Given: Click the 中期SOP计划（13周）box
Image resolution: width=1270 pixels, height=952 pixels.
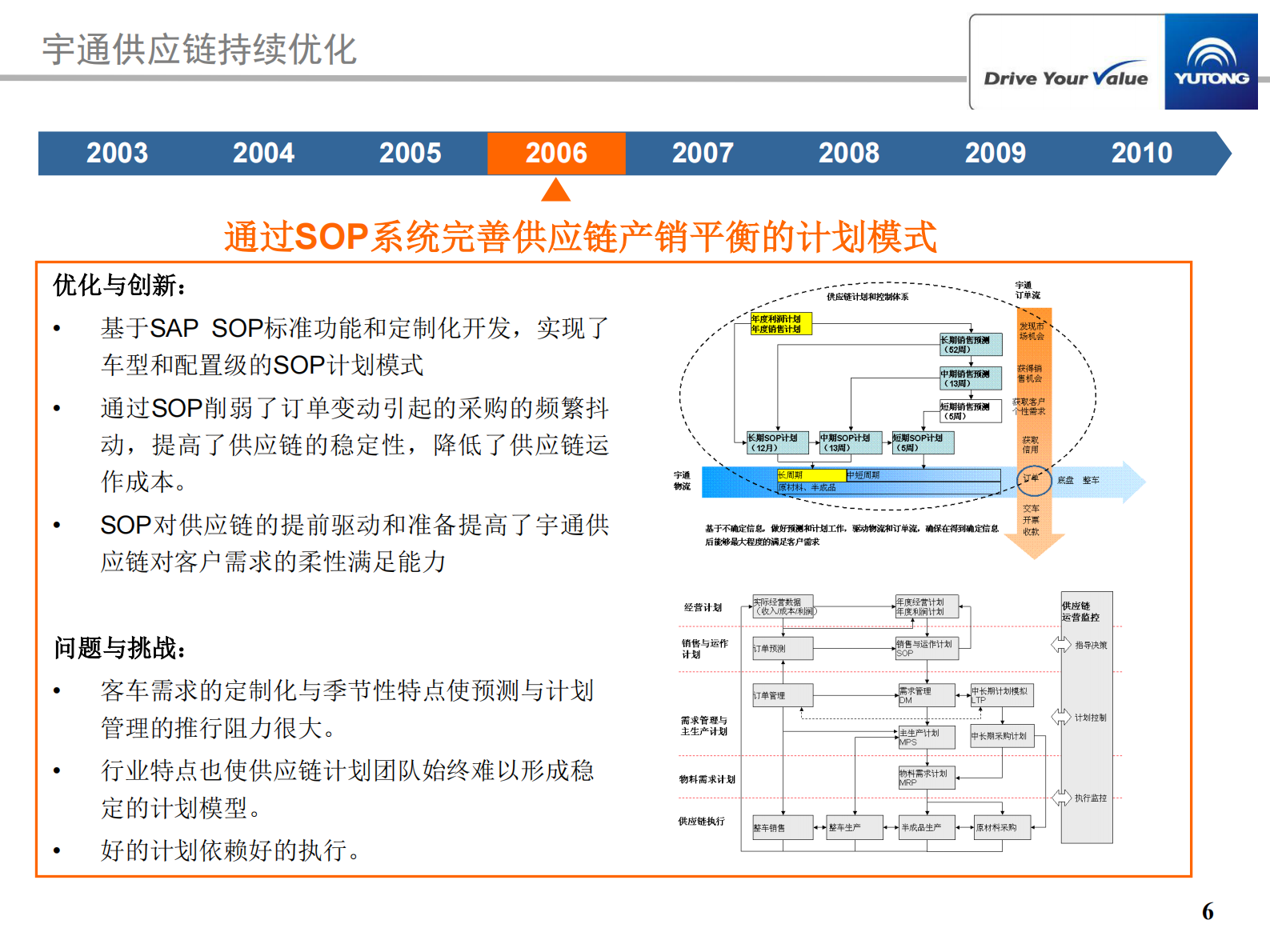Looking at the screenshot, I should tap(851, 442).
